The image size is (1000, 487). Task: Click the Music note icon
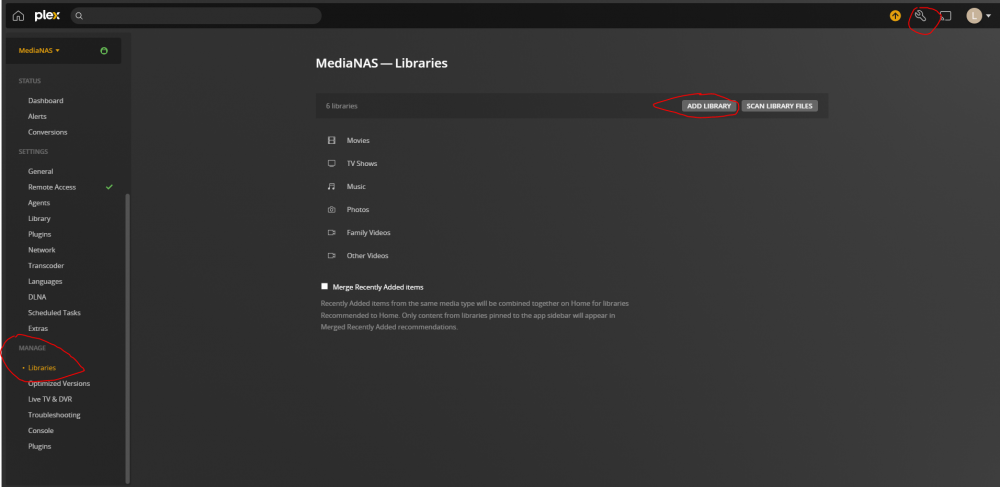pos(332,186)
